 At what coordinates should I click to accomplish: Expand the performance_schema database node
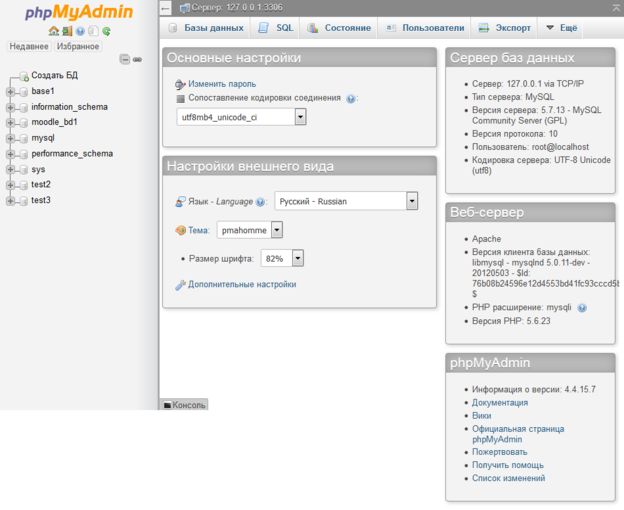[x=10, y=154]
